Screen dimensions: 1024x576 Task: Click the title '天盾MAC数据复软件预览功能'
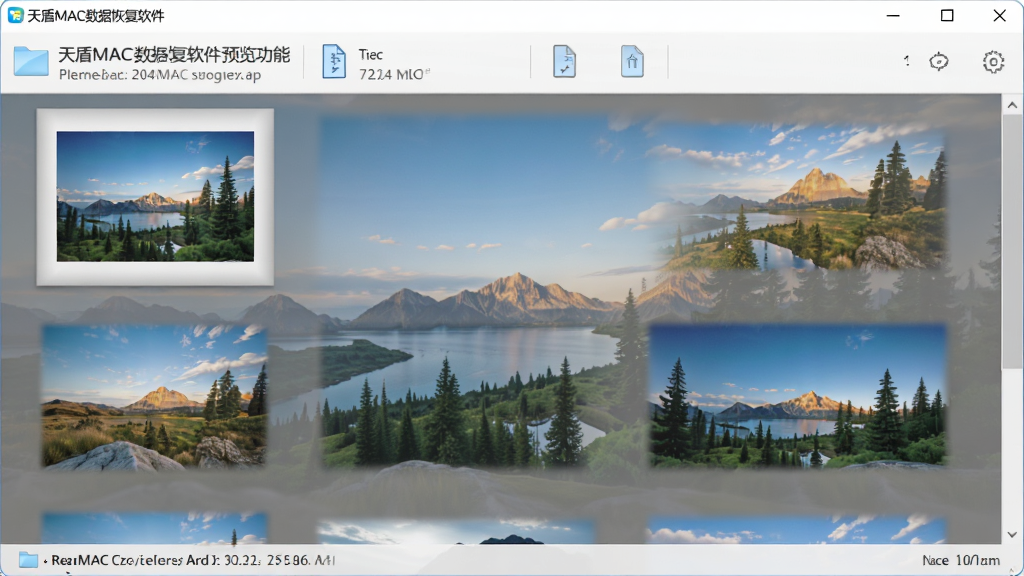[x=174, y=55]
